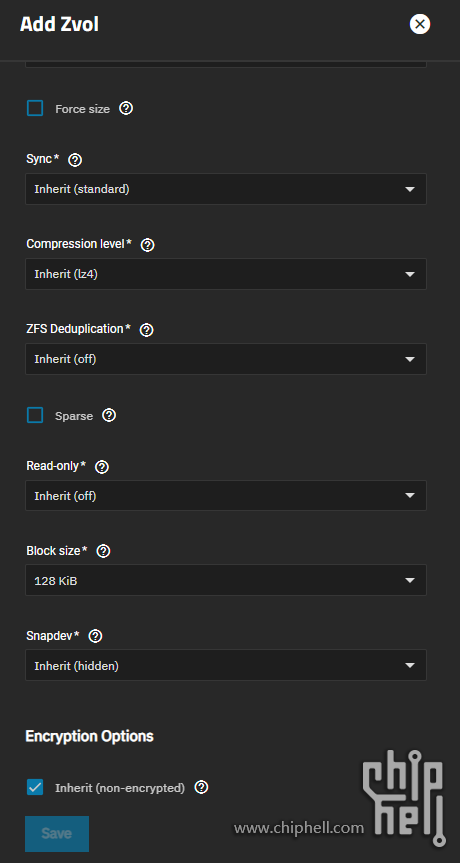Open help for Inherit (non-encrypted) option
The height and width of the screenshot is (863, 460).
coord(201,788)
